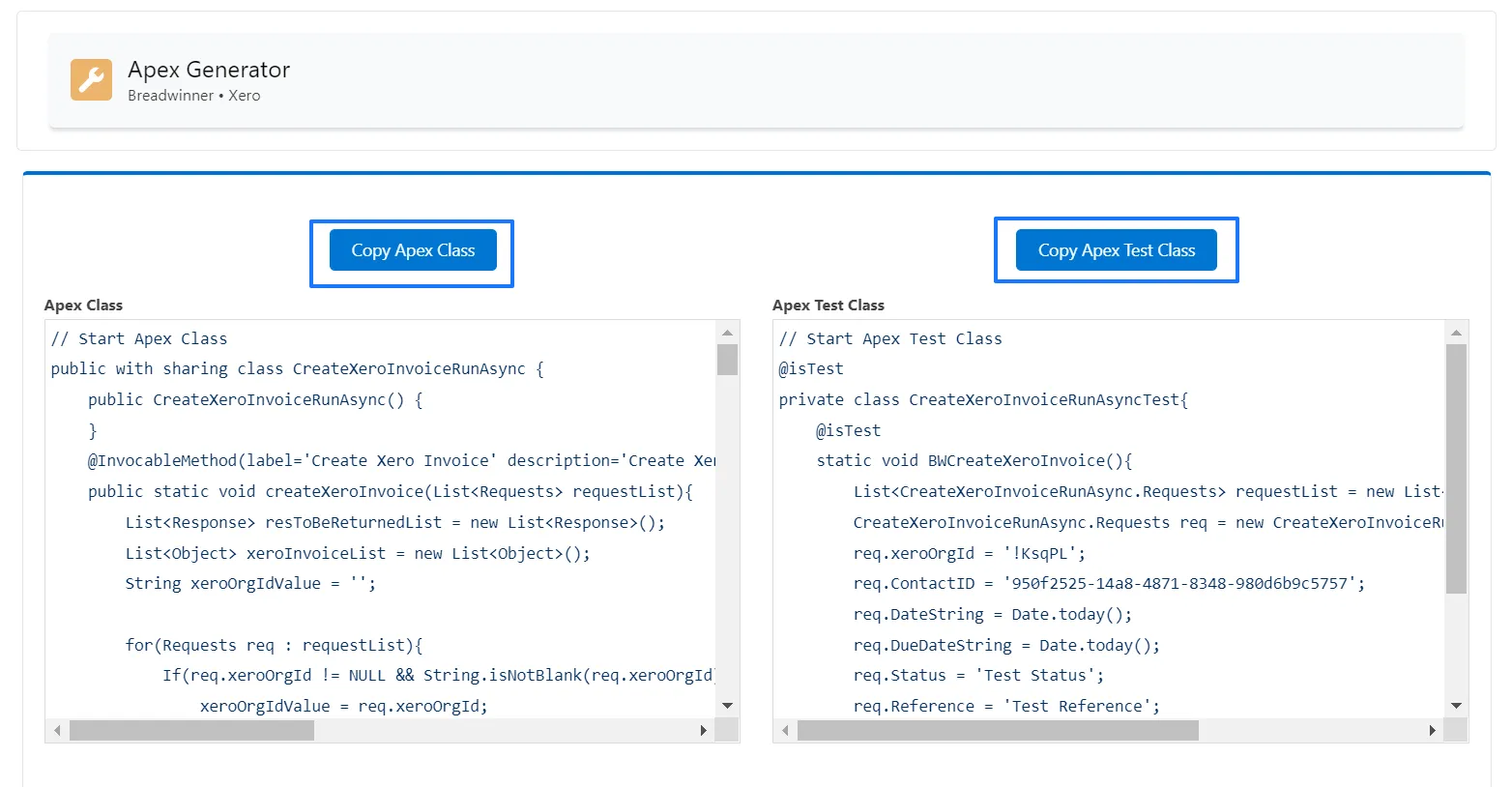Click line 'static void BWCreateXeroInvoice(){'

(974, 461)
